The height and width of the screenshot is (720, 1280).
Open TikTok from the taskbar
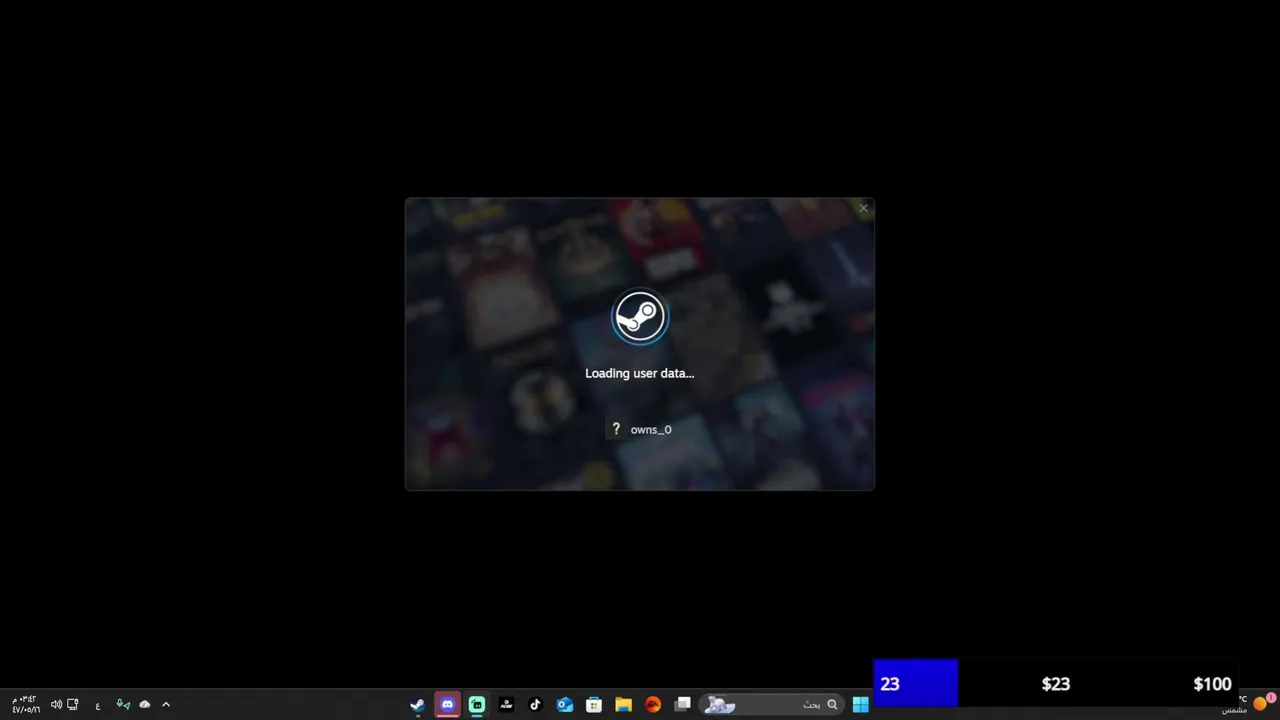tap(535, 705)
